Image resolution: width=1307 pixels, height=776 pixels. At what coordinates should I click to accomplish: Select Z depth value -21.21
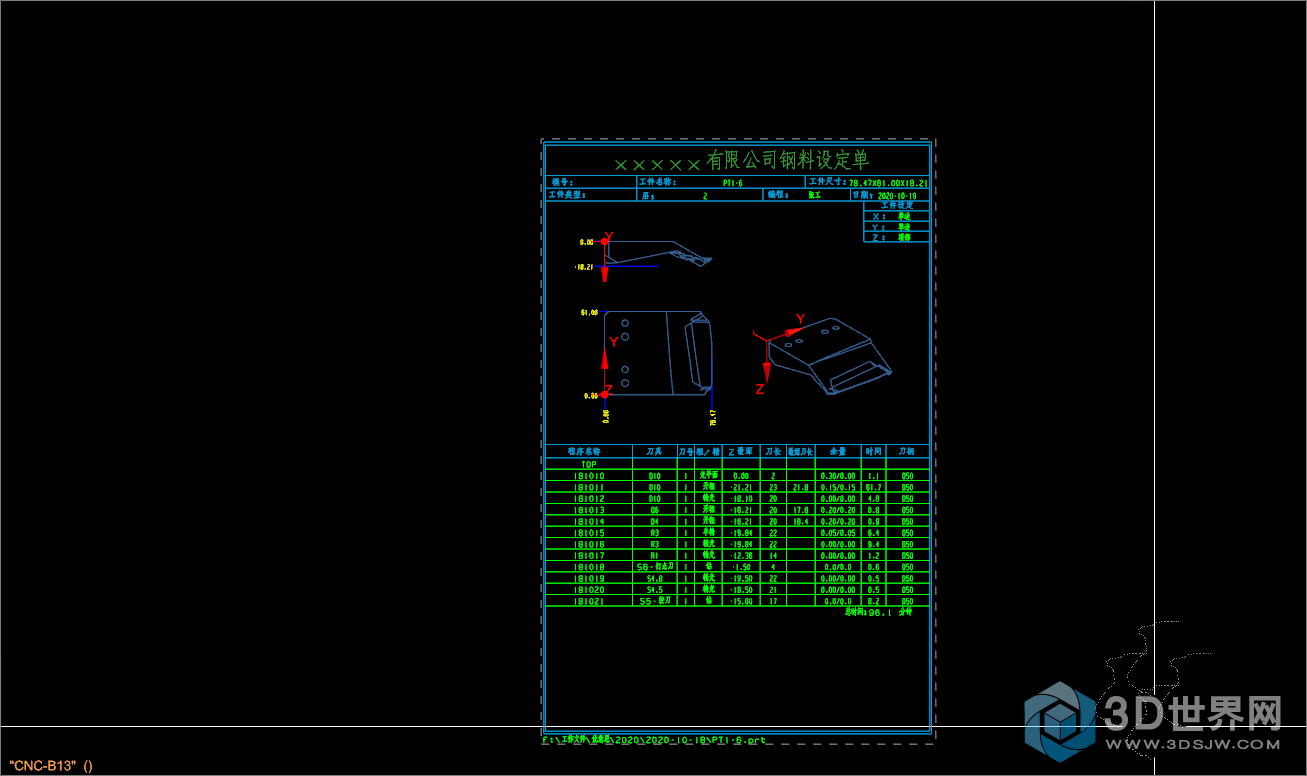[740, 487]
